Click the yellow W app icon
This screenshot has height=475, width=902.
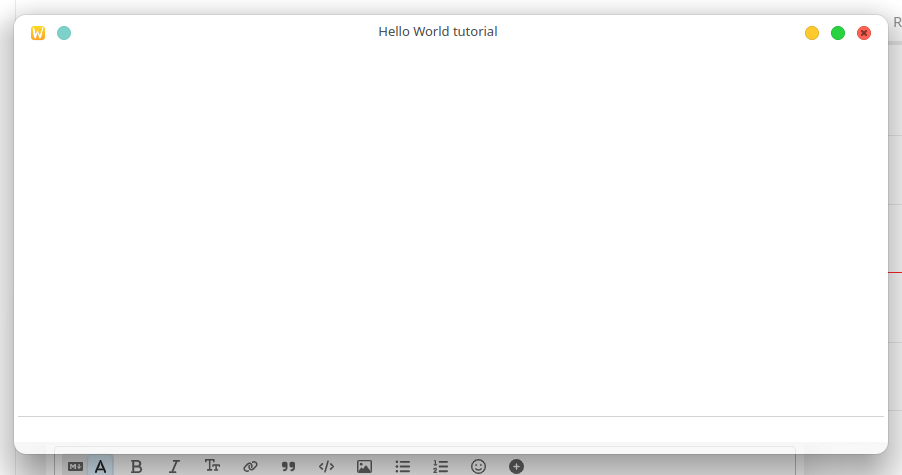point(38,33)
